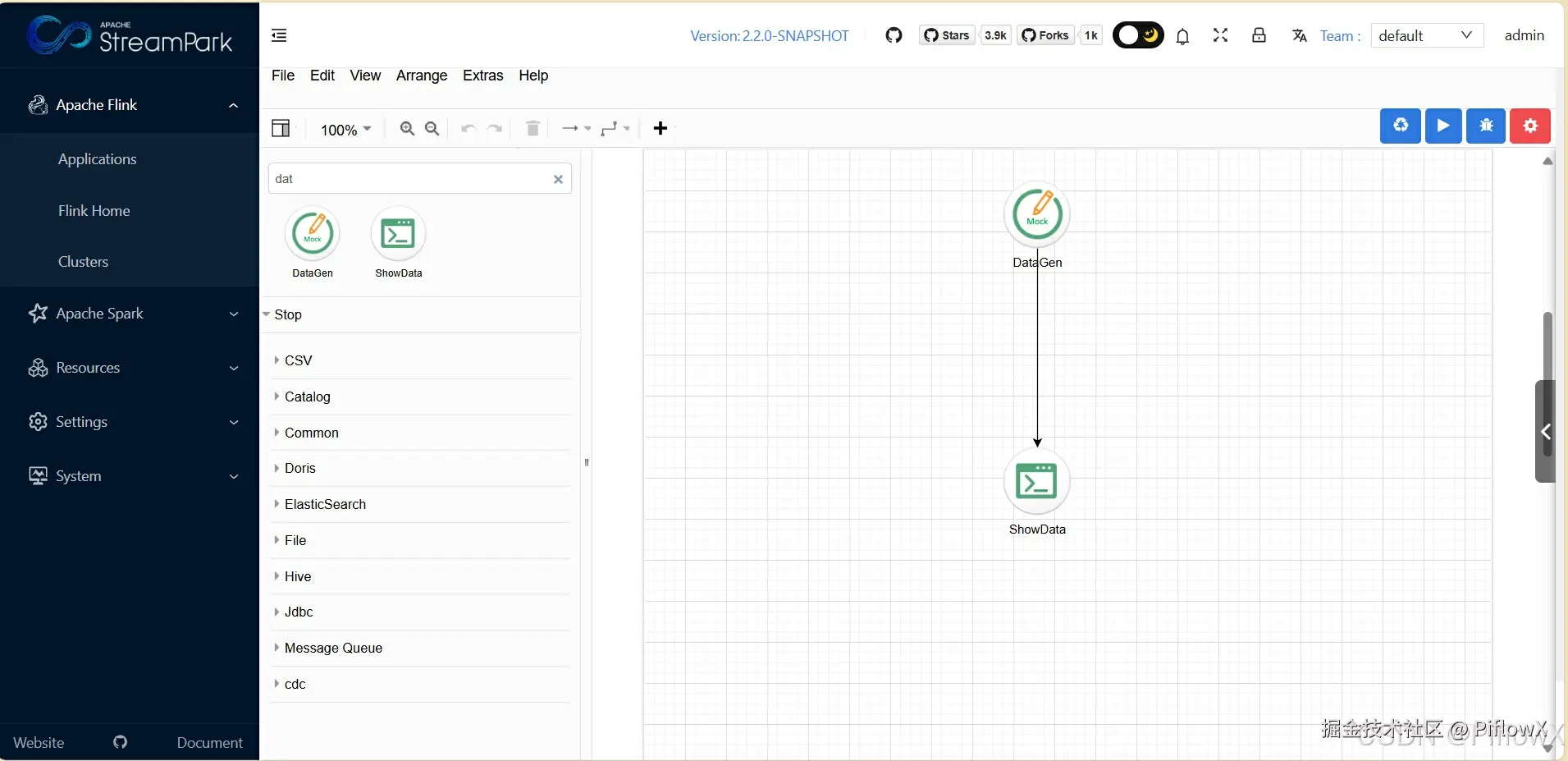The image size is (1568, 761).
Task: Expand Resources sidebar menu
Action: (130, 368)
